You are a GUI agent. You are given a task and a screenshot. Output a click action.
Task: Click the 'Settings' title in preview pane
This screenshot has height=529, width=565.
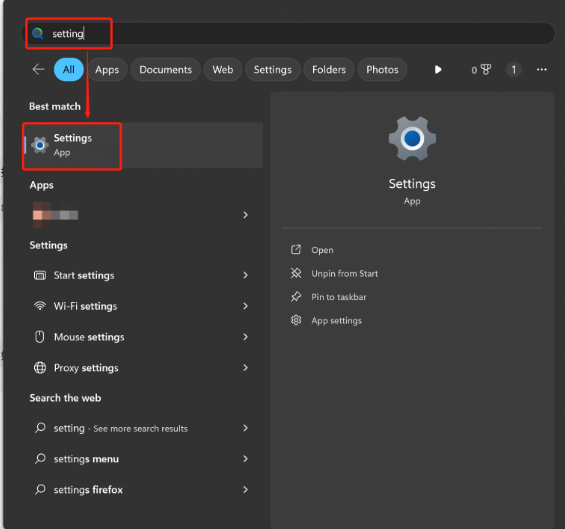click(412, 184)
